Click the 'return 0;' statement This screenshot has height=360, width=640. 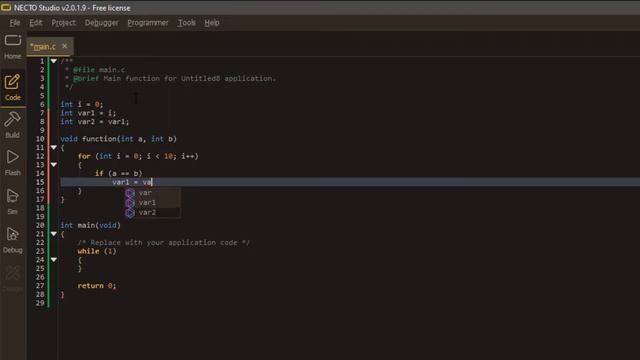[97, 286]
